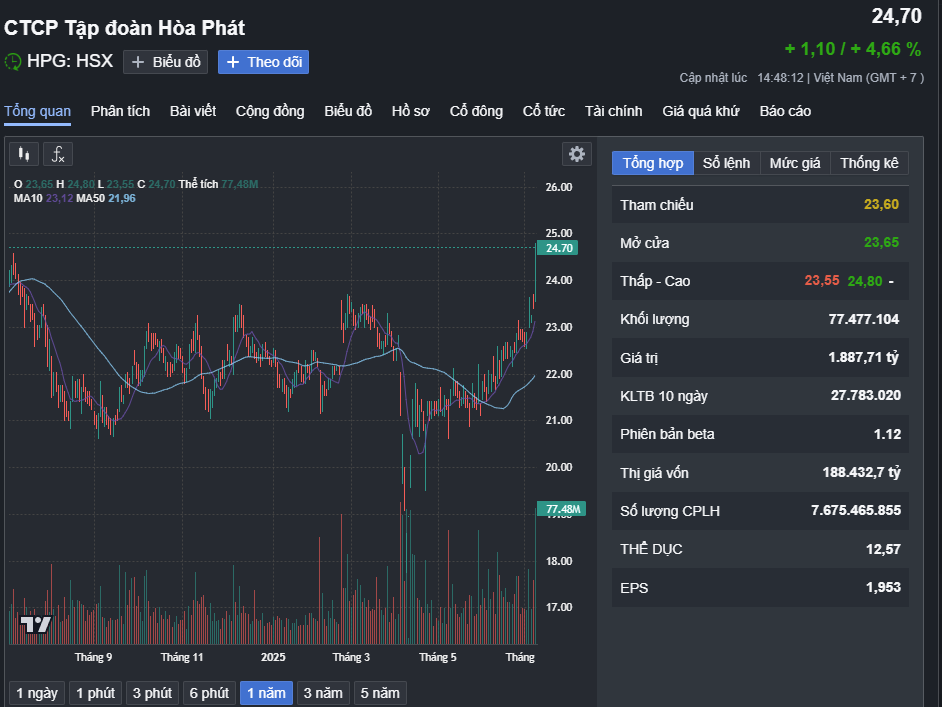
Task: Open the Báo cáo tab
Action: (x=785, y=111)
